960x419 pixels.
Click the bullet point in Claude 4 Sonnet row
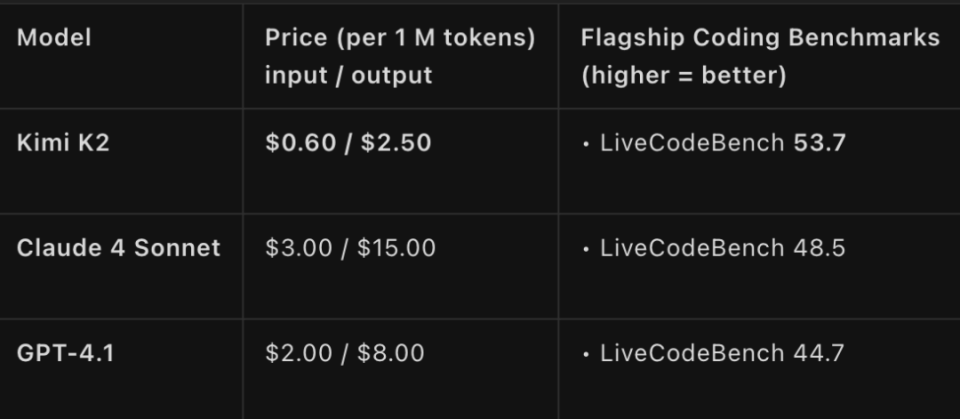click(x=586, y=248)
